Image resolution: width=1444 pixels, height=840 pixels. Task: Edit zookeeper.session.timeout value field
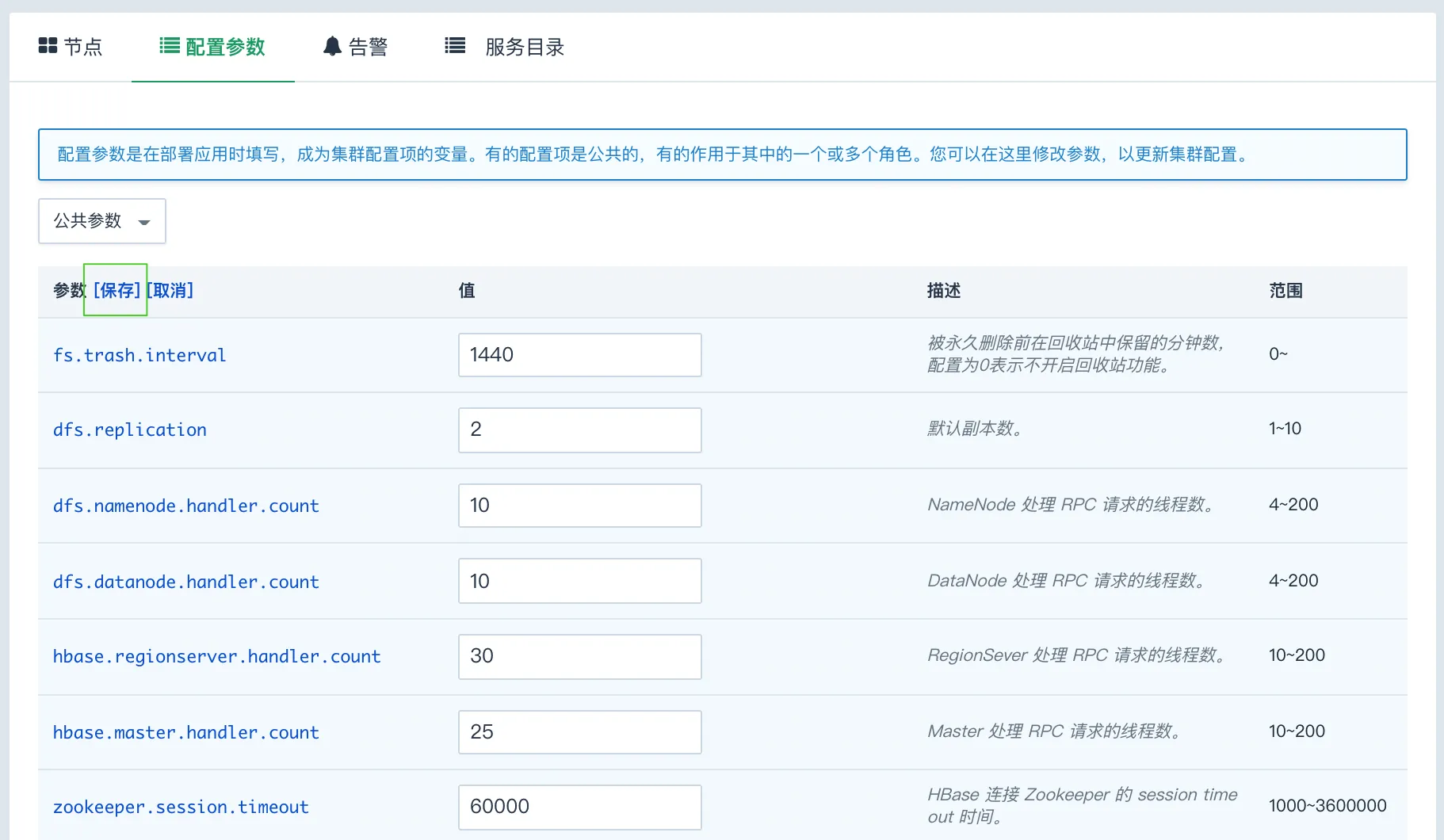[580, 808]
